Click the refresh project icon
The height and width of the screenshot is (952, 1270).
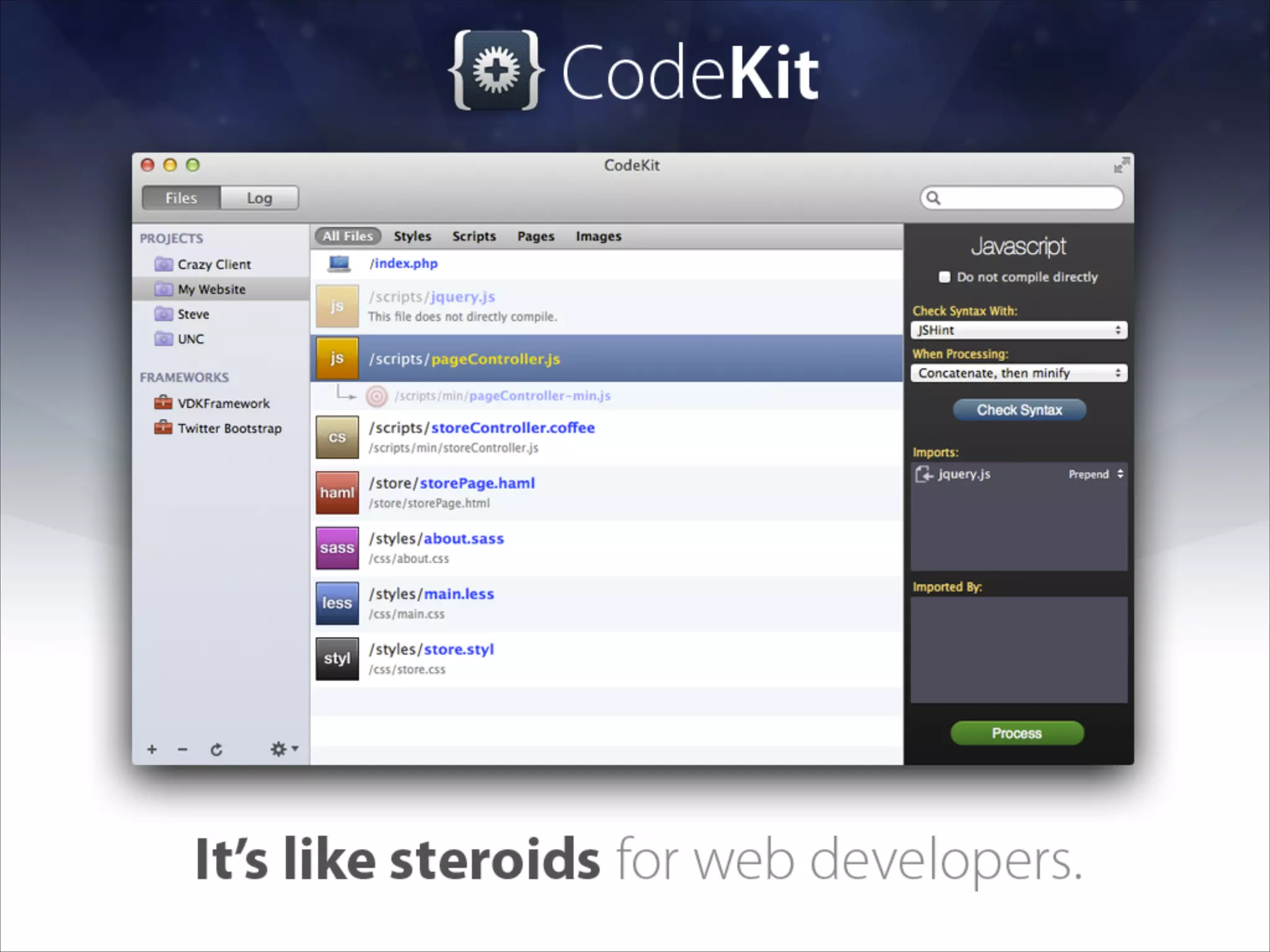tap(216, 750)
